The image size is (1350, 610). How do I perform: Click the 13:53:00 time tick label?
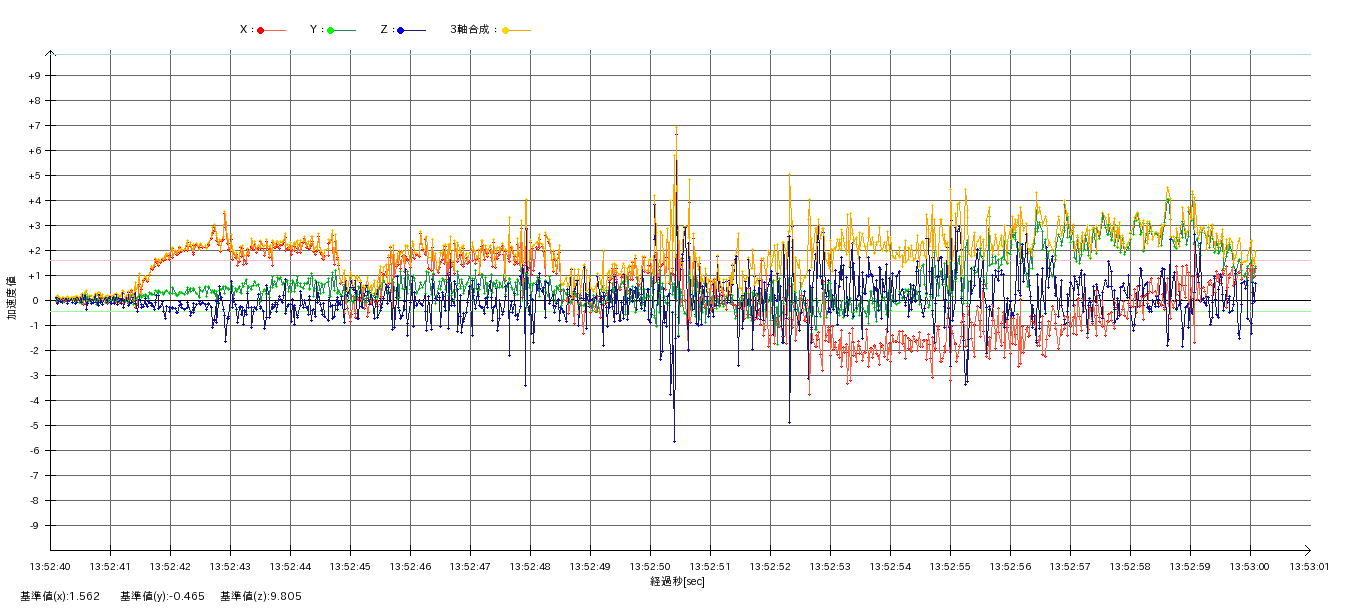[1250, 566]
